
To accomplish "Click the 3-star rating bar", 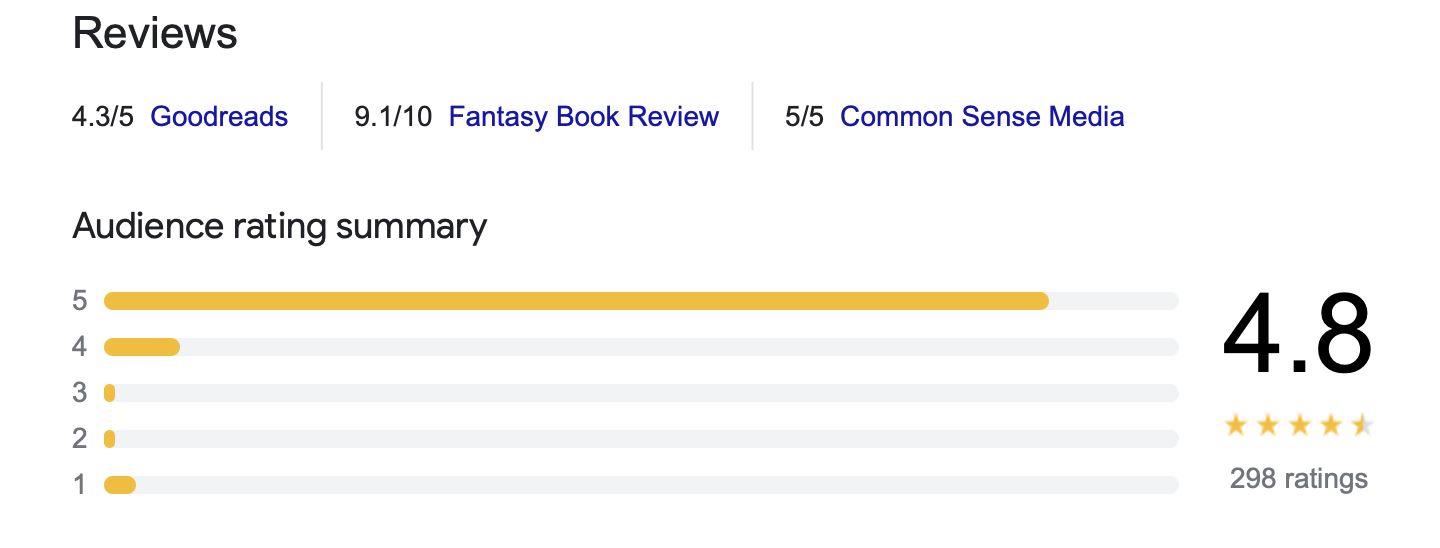I will (x=641, y=393).
